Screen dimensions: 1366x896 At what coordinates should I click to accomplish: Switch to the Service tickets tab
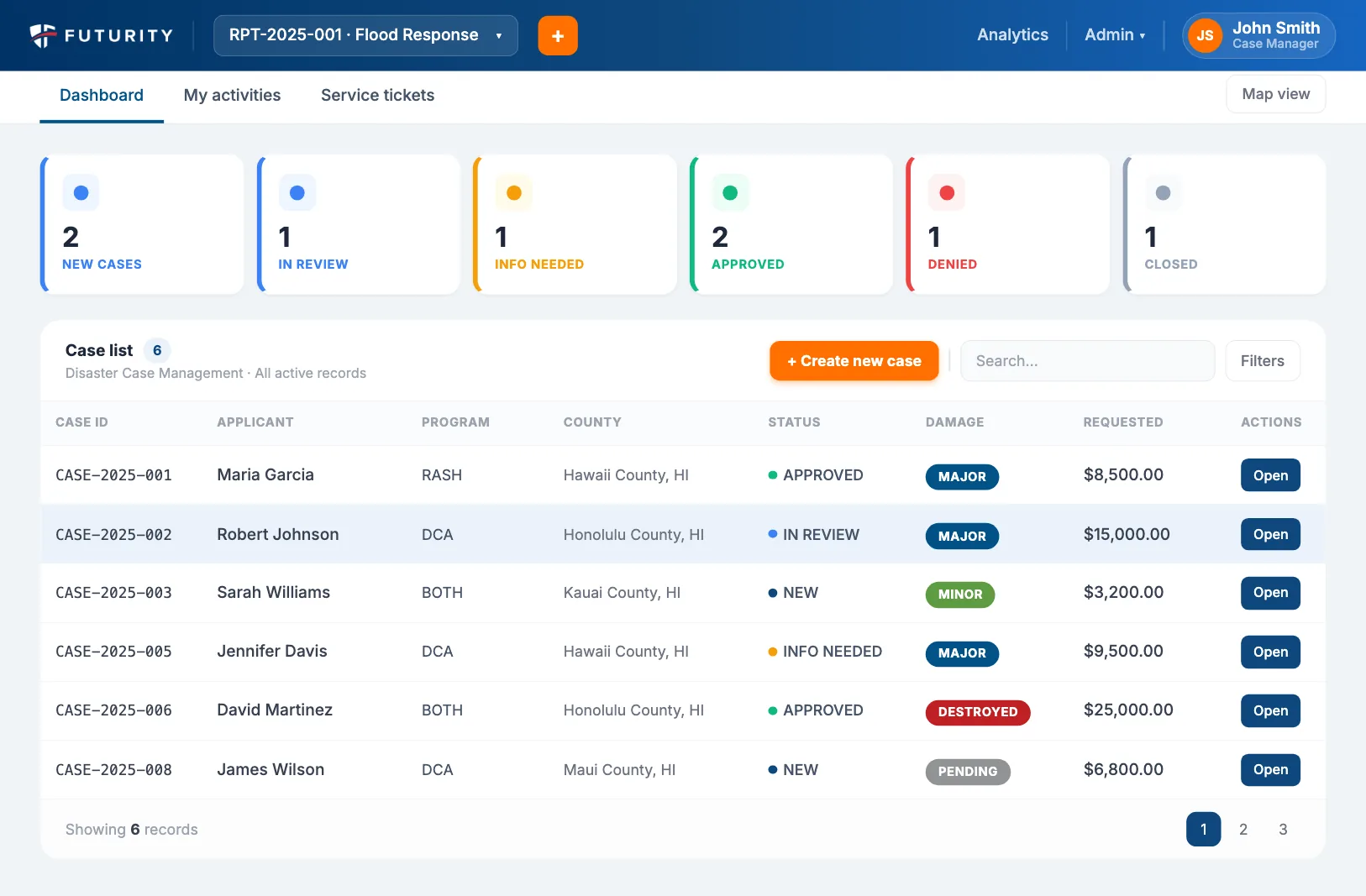pyautogui.click(x=377, y=96)
